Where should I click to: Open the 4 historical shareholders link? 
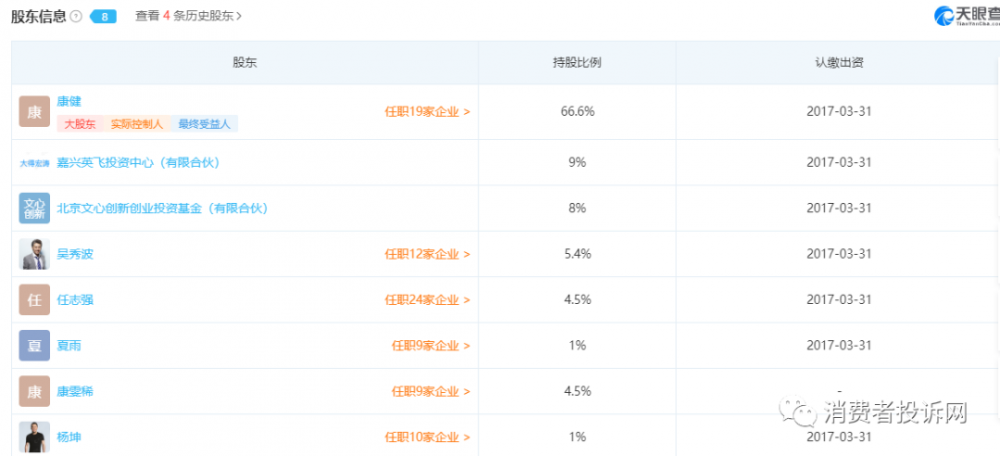pos(188,16)
